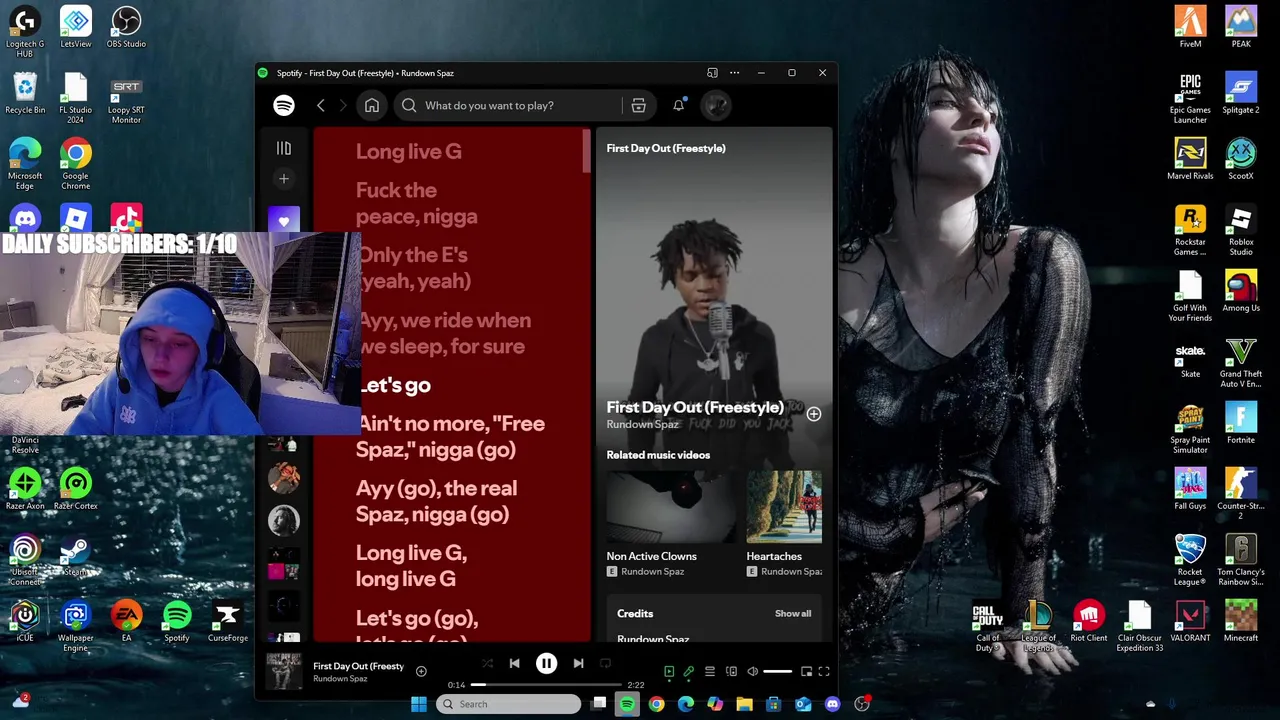Click 'Show all' in Credits section
The image size is (1280, 720).
pos(793,614)
